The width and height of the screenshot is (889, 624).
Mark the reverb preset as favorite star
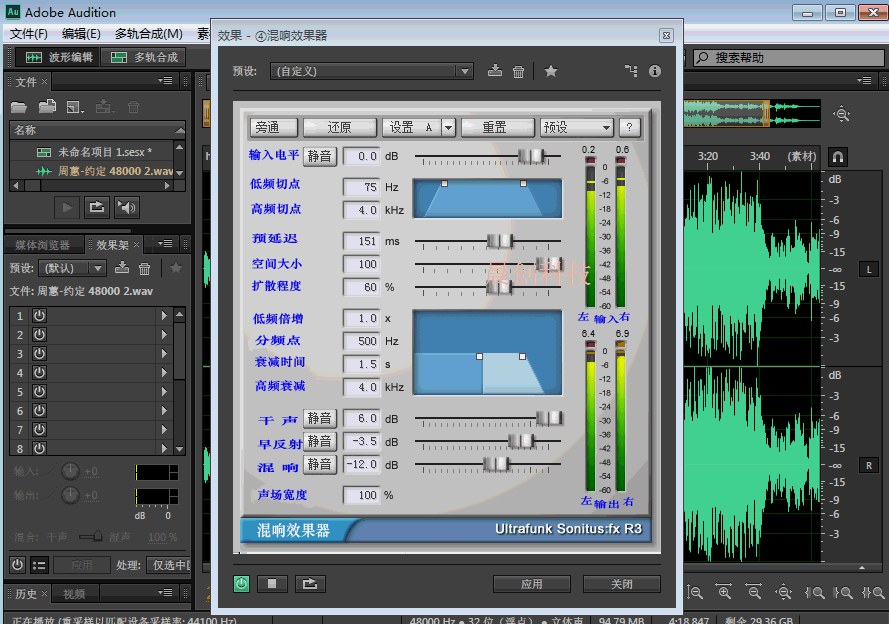click(551, 71)
